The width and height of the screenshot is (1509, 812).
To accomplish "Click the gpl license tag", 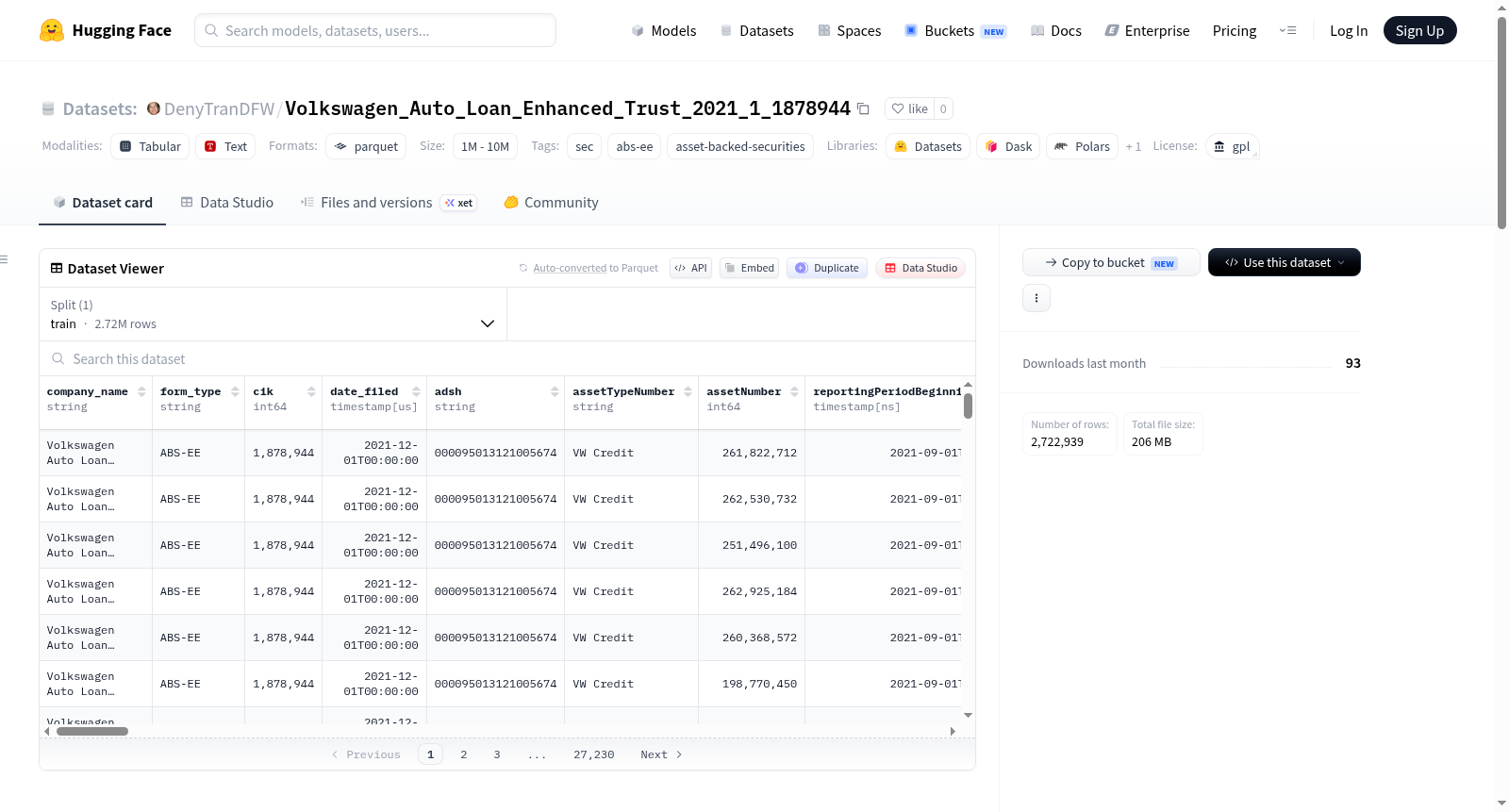I will pos(1232,146).
